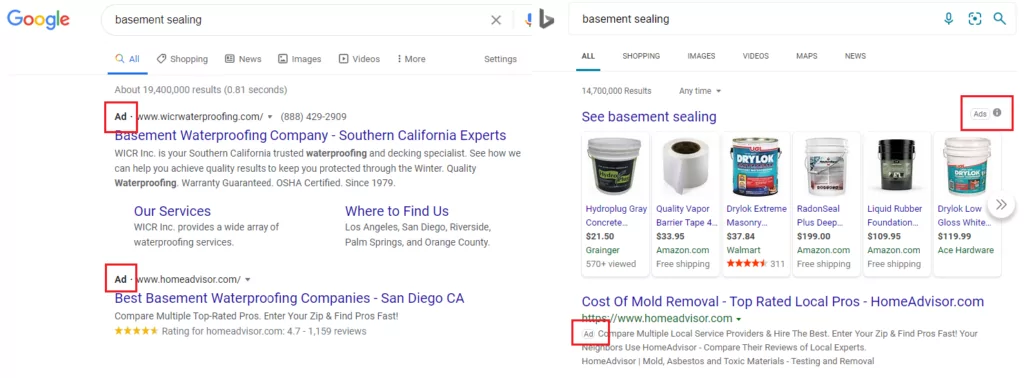Screen dimensions: 1024x378
Task: Open Google search Settings
Action: point(500,59)
